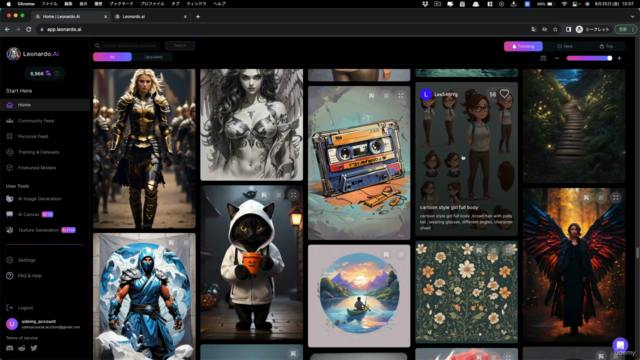Click the token info icon beside 6,966
The image size is (640, 360).
tap(57, 73)
